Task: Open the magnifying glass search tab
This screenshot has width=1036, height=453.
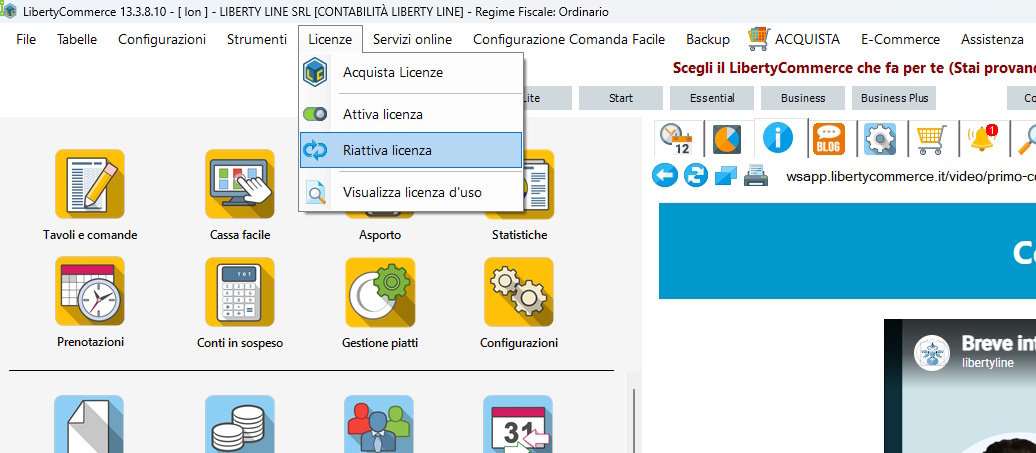Action: click(x=1026, y=139)
